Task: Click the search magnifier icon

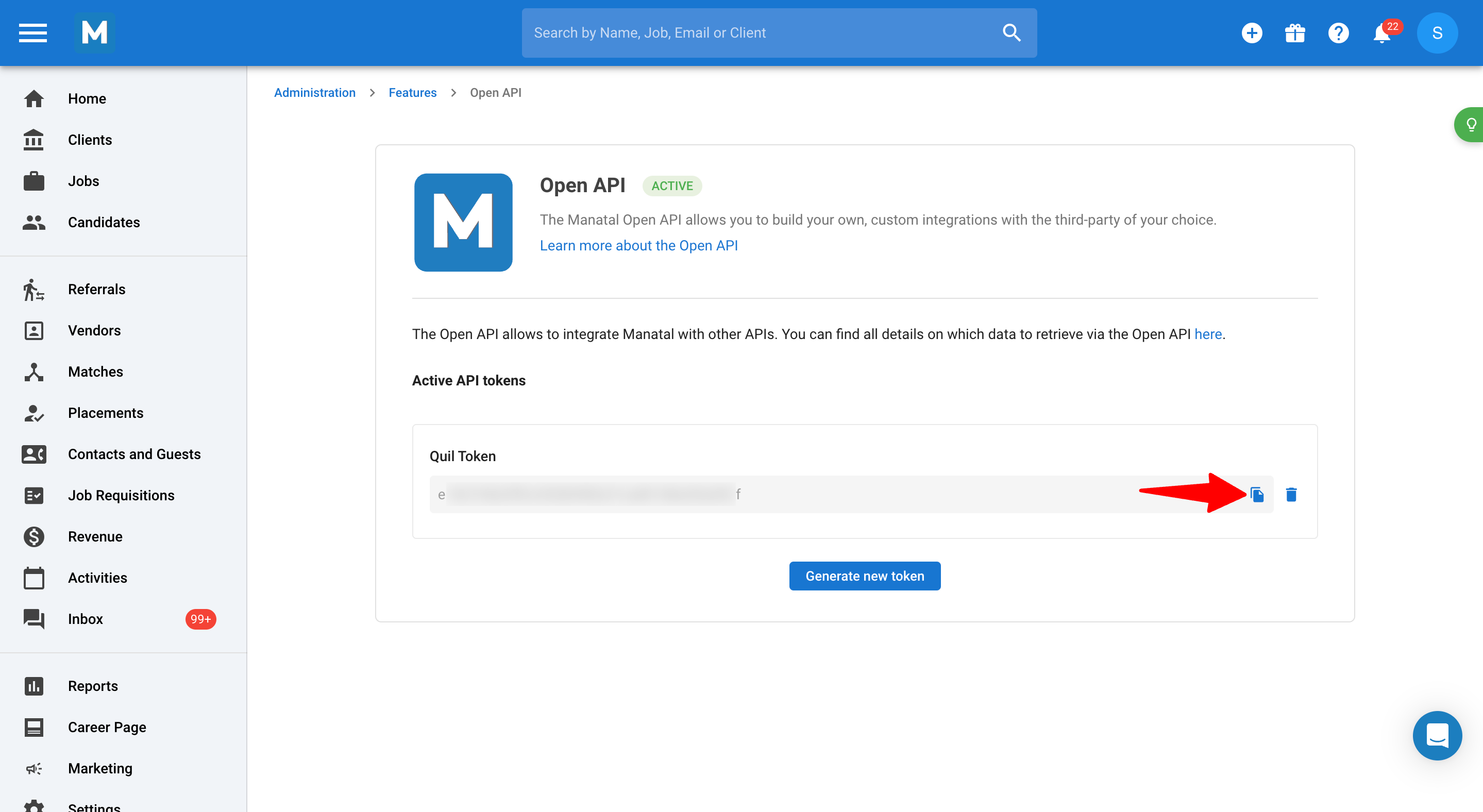Action: 1012,33
